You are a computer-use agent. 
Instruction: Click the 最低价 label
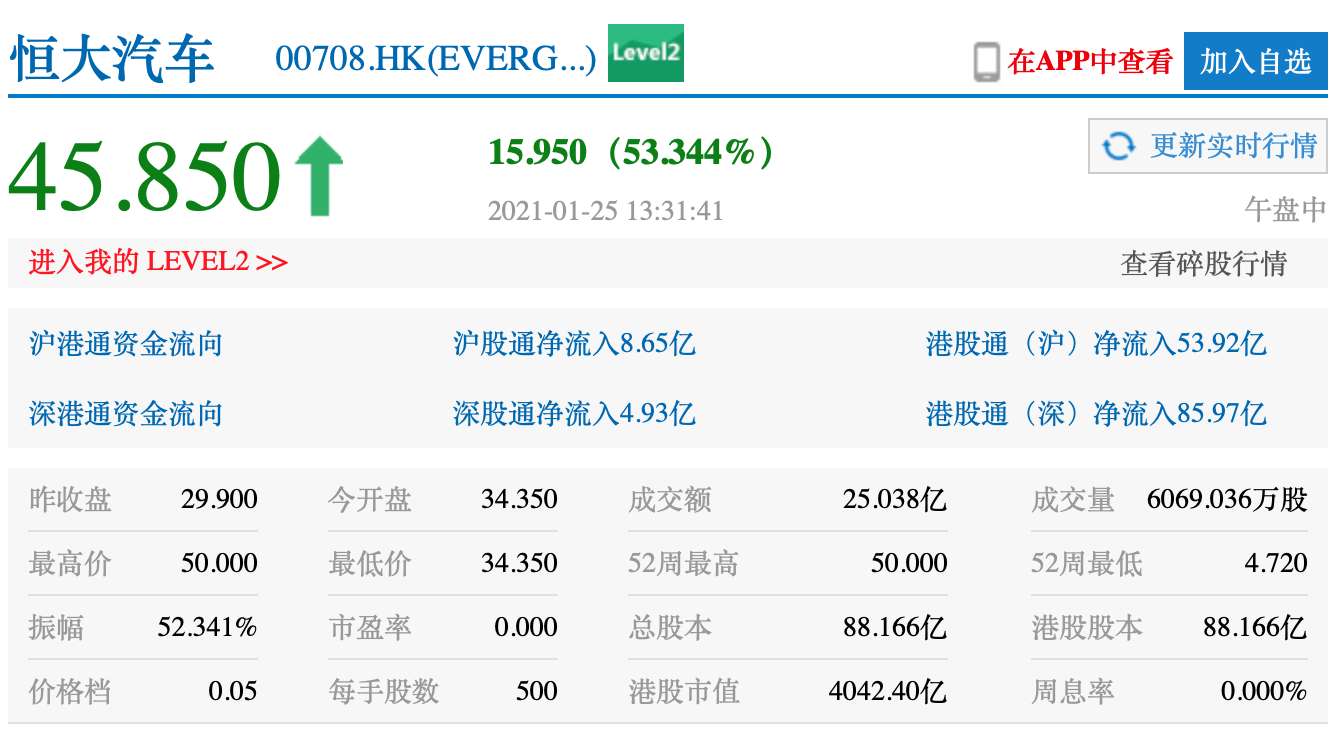point(370,563)
